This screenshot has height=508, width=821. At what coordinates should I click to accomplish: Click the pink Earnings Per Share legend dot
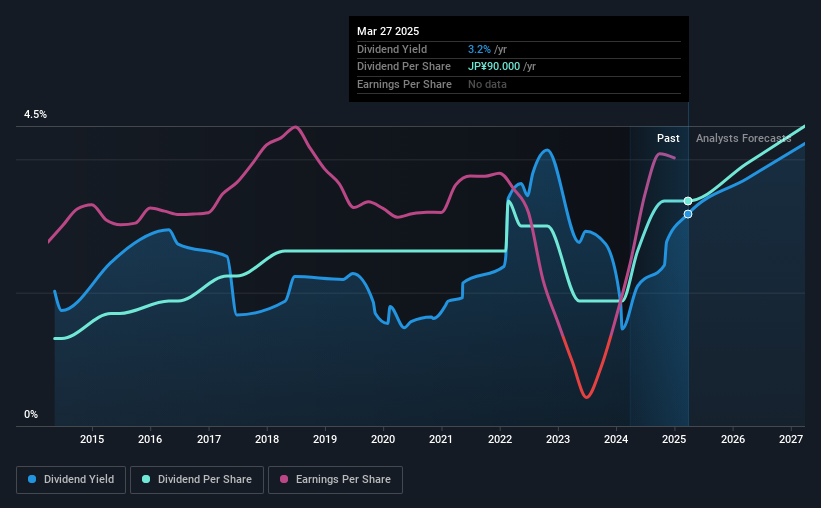284,479
